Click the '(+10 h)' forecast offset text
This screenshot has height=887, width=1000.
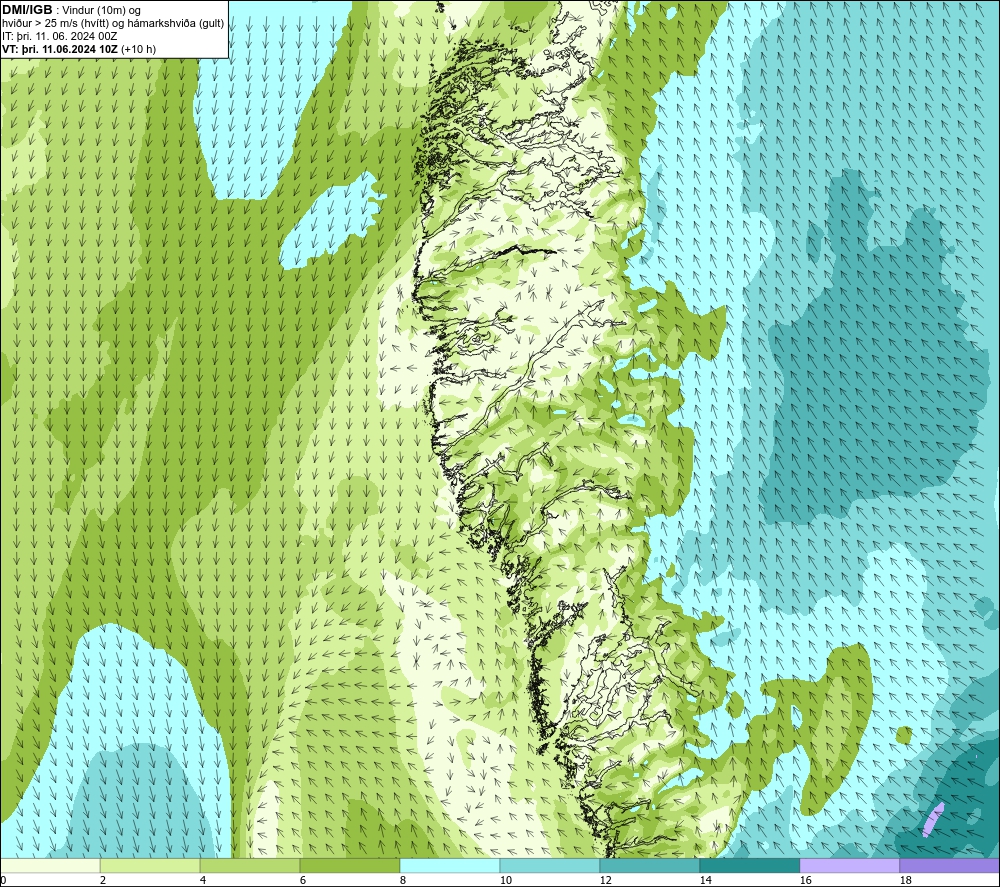[x=138, y=49]
